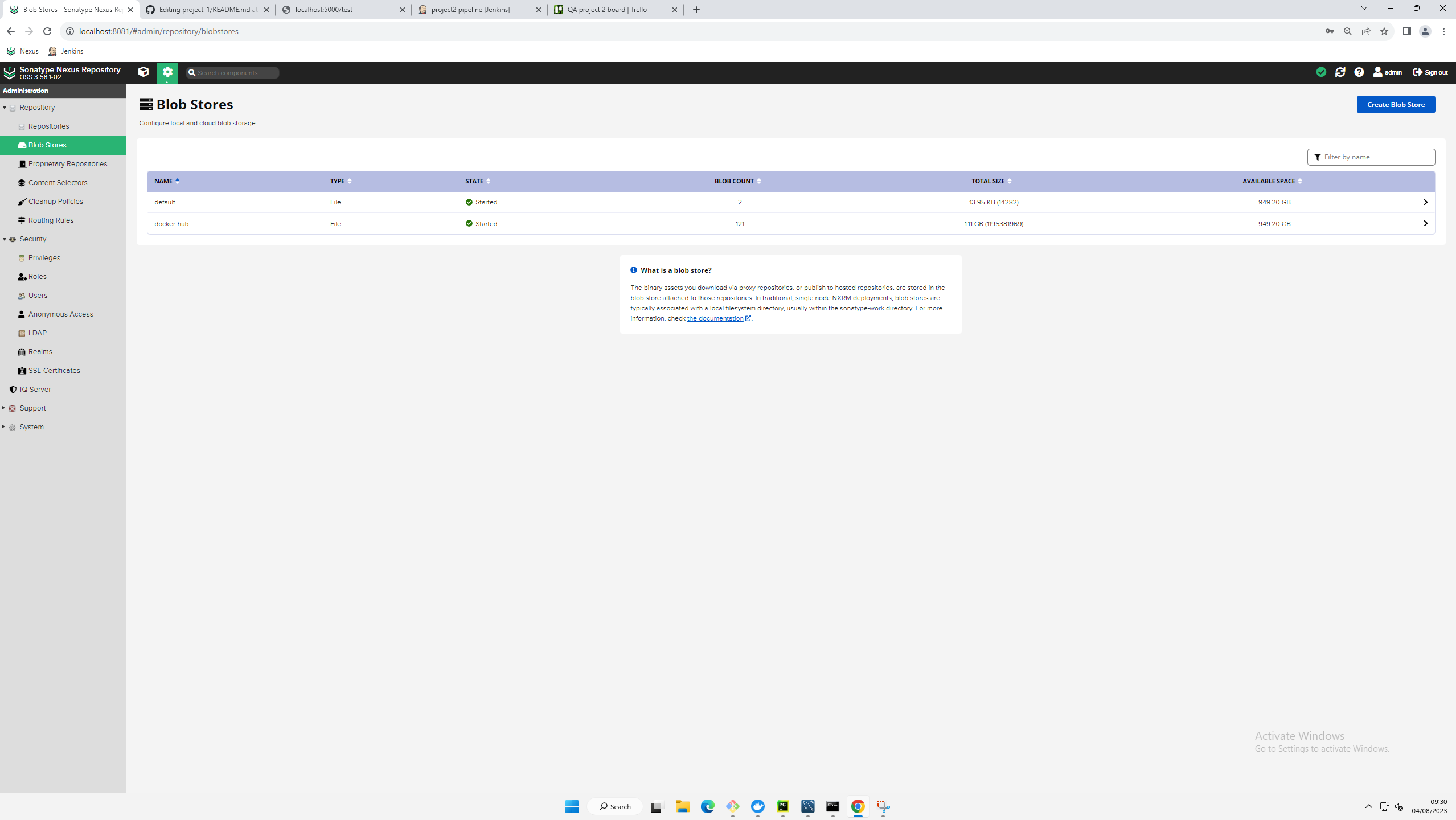Open the Browse mode via the cube icon
Viewport: 1456px width, 820px height.
pyautogui.click(x=143, y=72)
